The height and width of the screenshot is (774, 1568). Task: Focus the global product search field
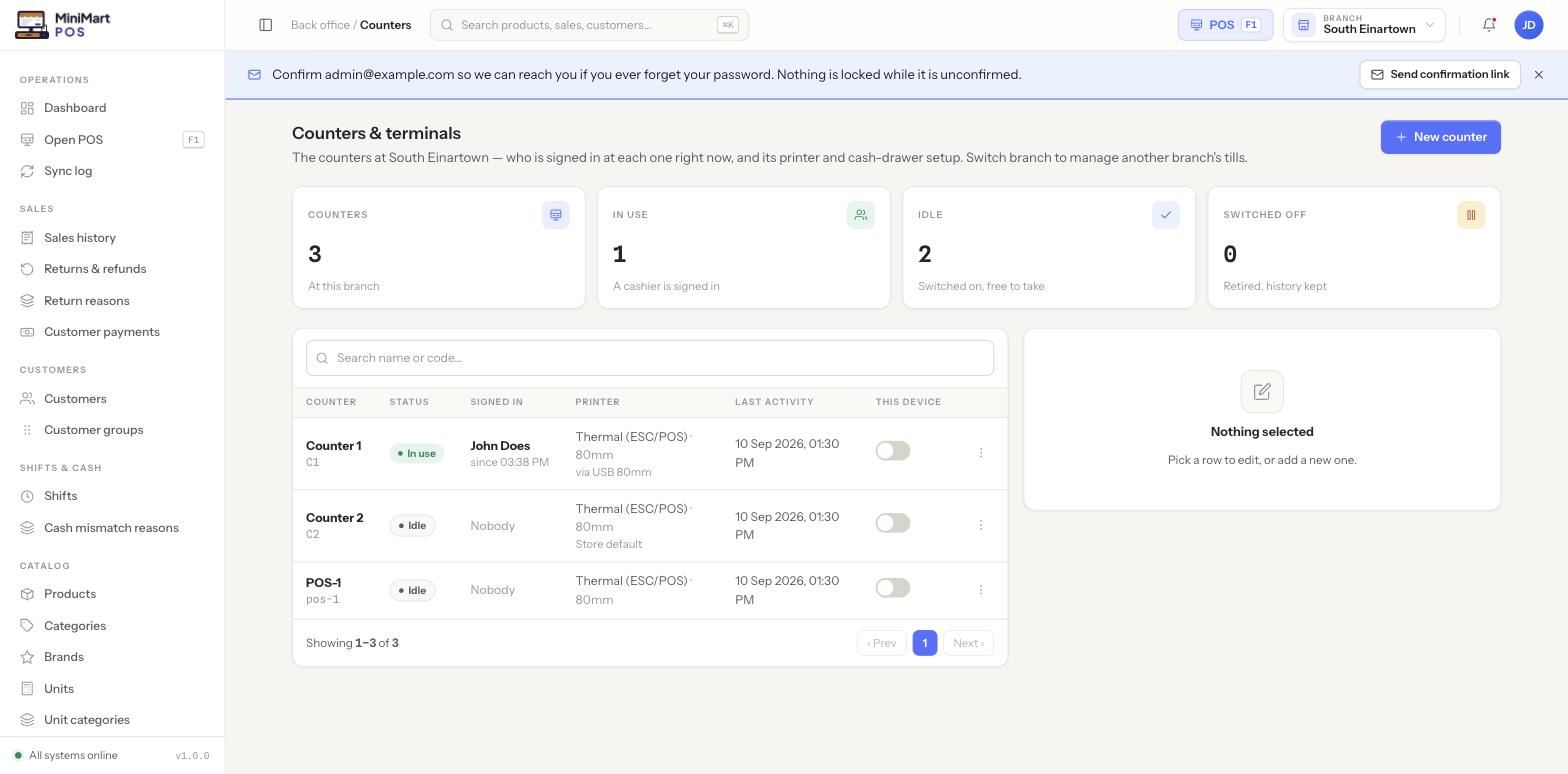click(589, 25)
